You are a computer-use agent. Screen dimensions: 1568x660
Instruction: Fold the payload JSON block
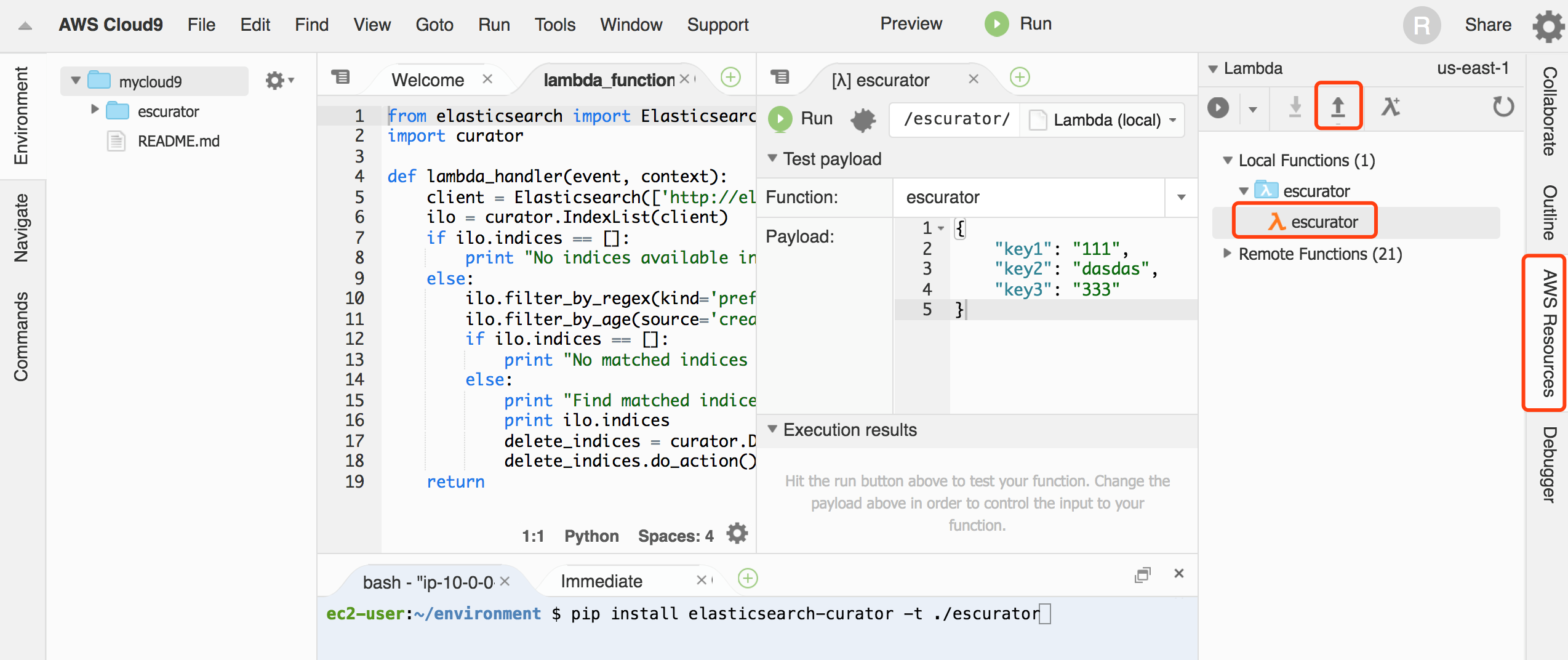941,228
